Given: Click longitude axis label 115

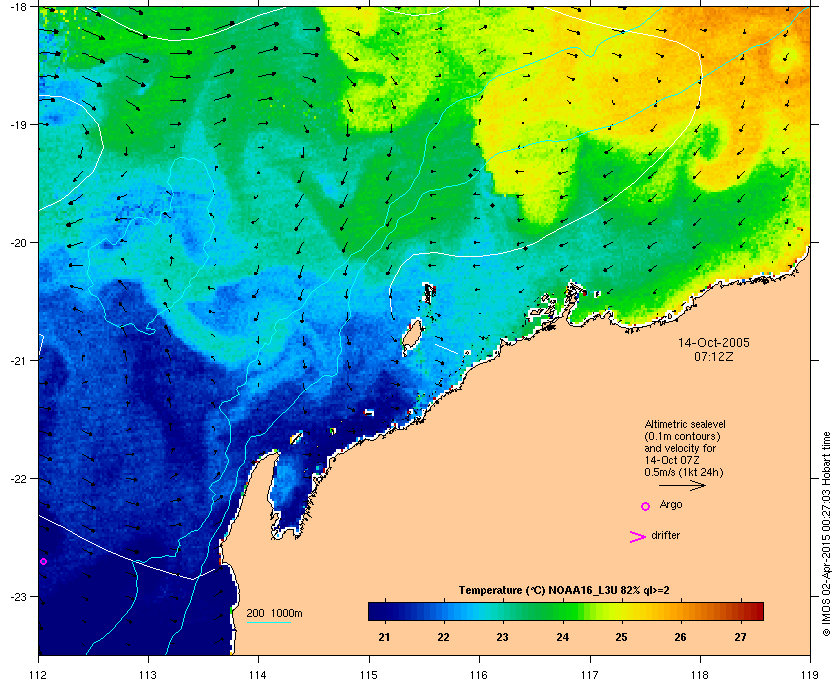Looking at the screenshot, I should pos(369,675).
